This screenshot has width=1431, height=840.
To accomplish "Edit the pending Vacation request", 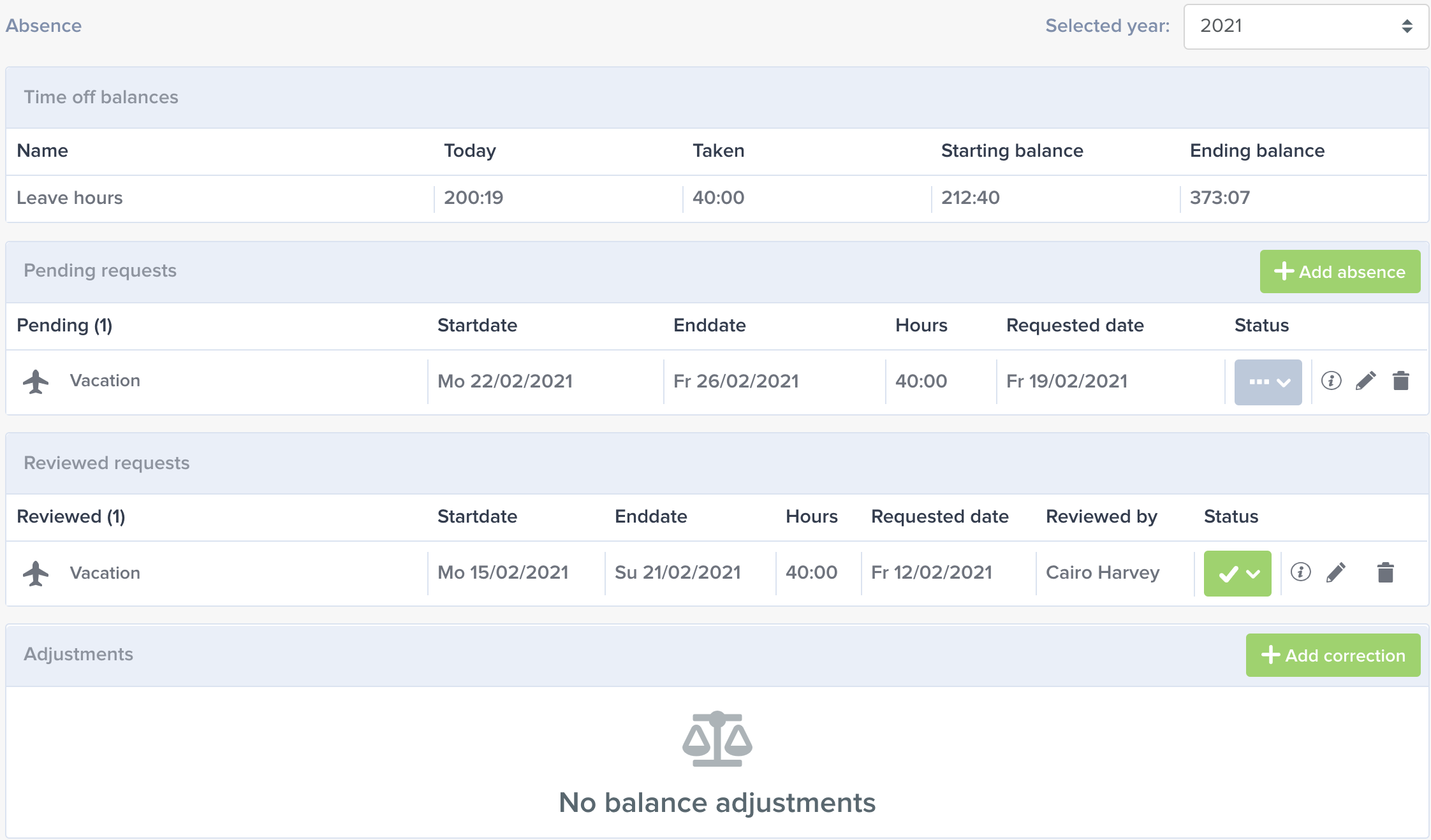I will 1365,381.
